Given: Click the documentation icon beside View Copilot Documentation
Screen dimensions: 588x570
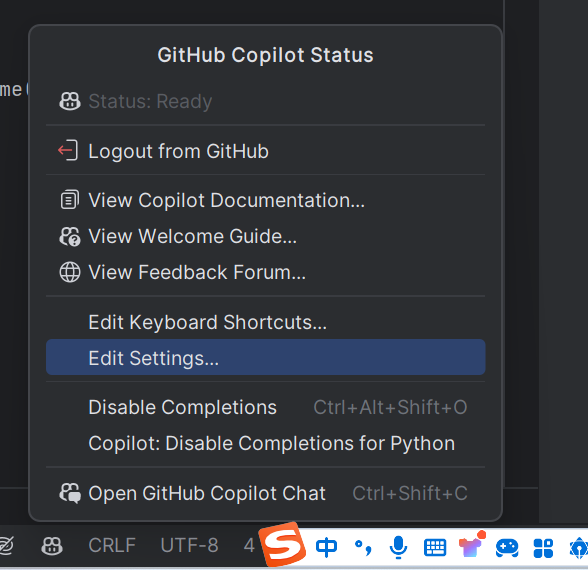Looking at the screenshot, I should (70, 200).
